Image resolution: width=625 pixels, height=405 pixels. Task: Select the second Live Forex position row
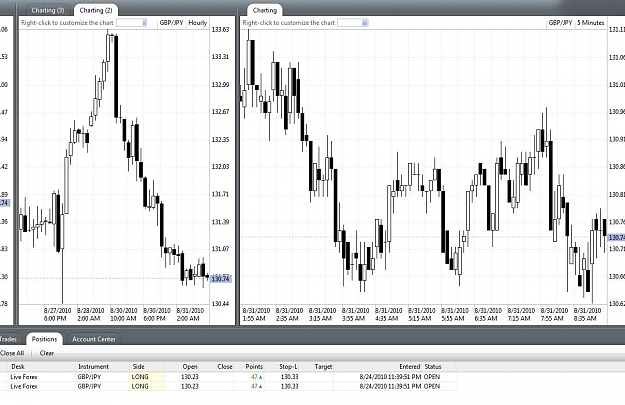[228, 386]
